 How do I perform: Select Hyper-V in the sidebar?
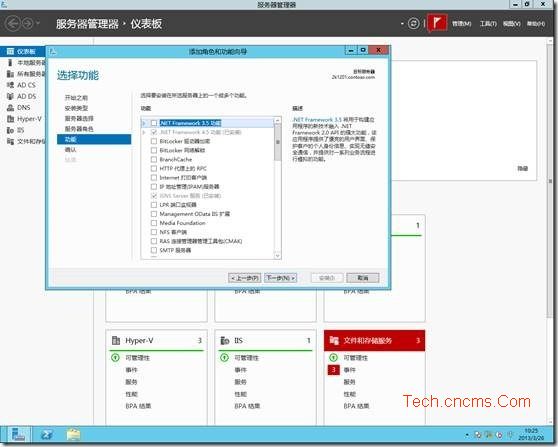point(29,119)
